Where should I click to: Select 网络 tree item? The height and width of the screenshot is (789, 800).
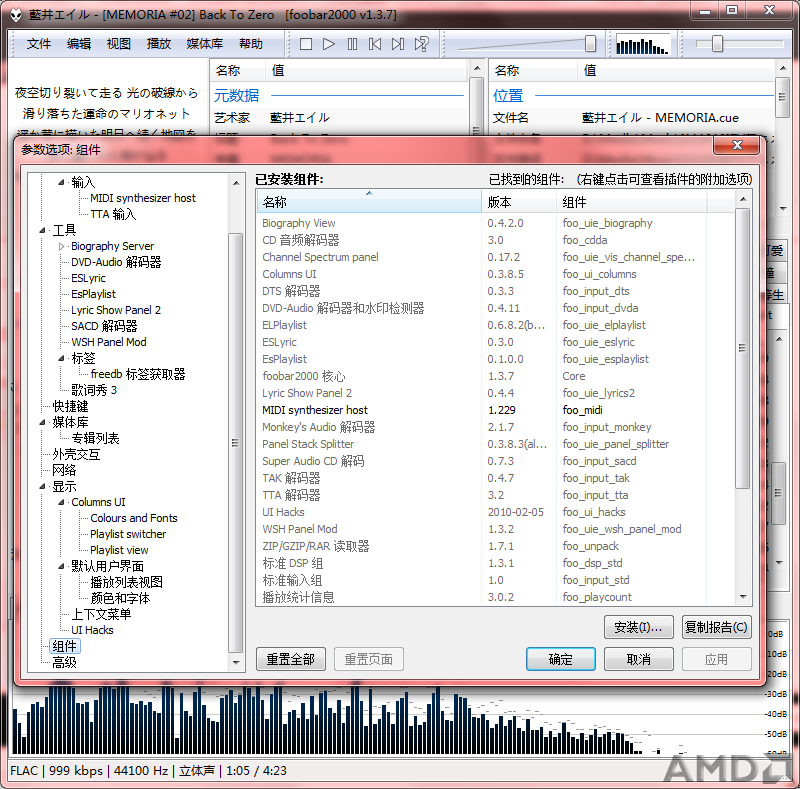[x=64, y=470]
